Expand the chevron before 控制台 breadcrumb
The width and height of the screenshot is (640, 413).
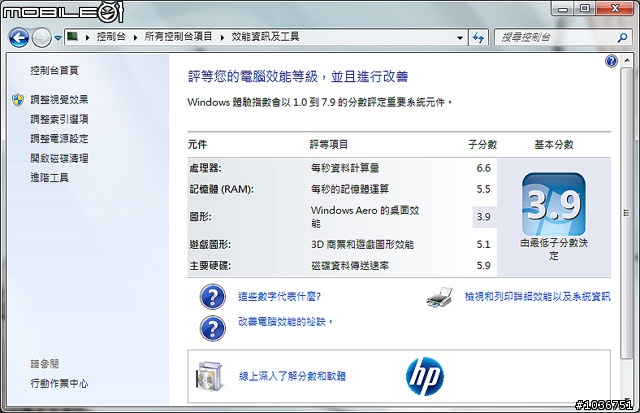click(87, 38)
